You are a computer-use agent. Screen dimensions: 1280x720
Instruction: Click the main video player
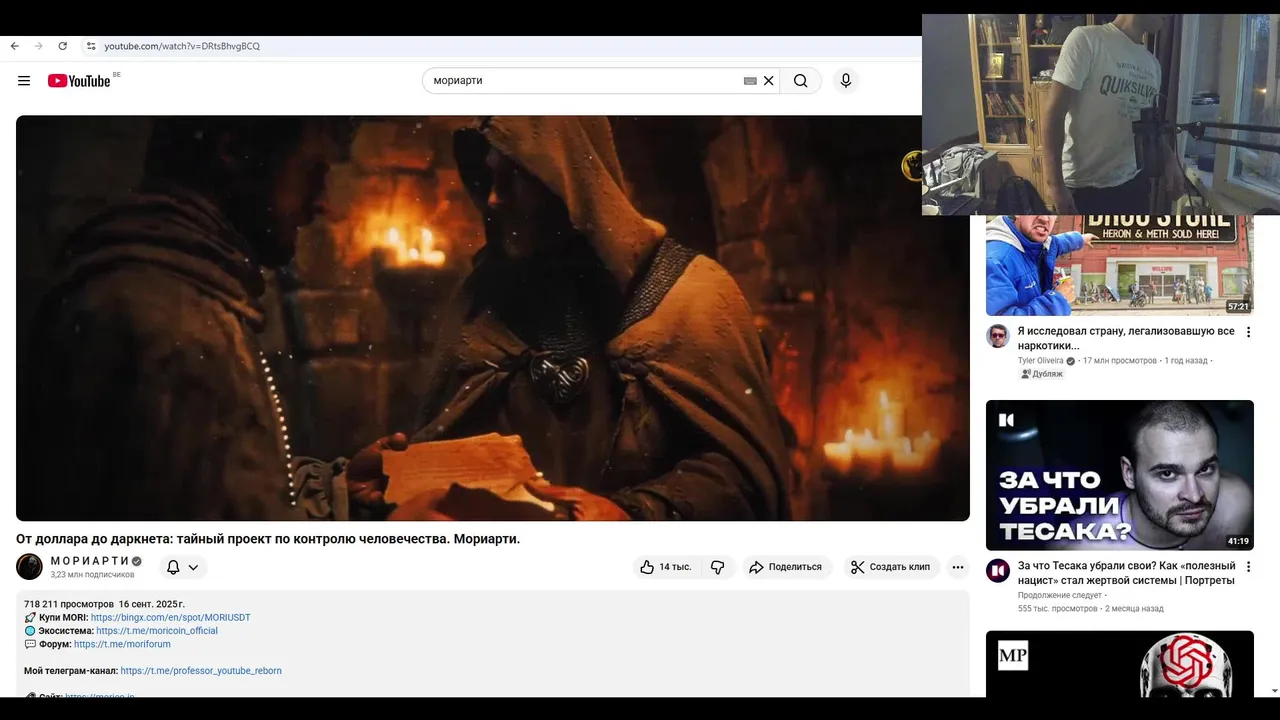(493, 318)
